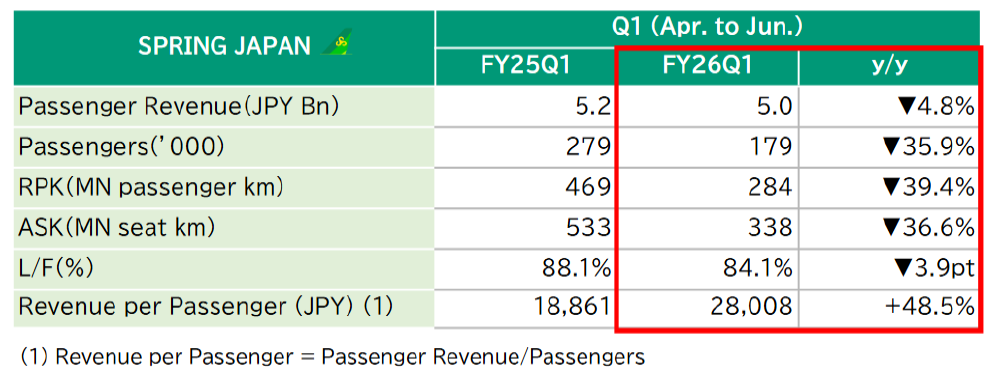Select the Passenger Revenue(JPY Bn) row label
The image size is (1000, 385).
coord(179,106)
